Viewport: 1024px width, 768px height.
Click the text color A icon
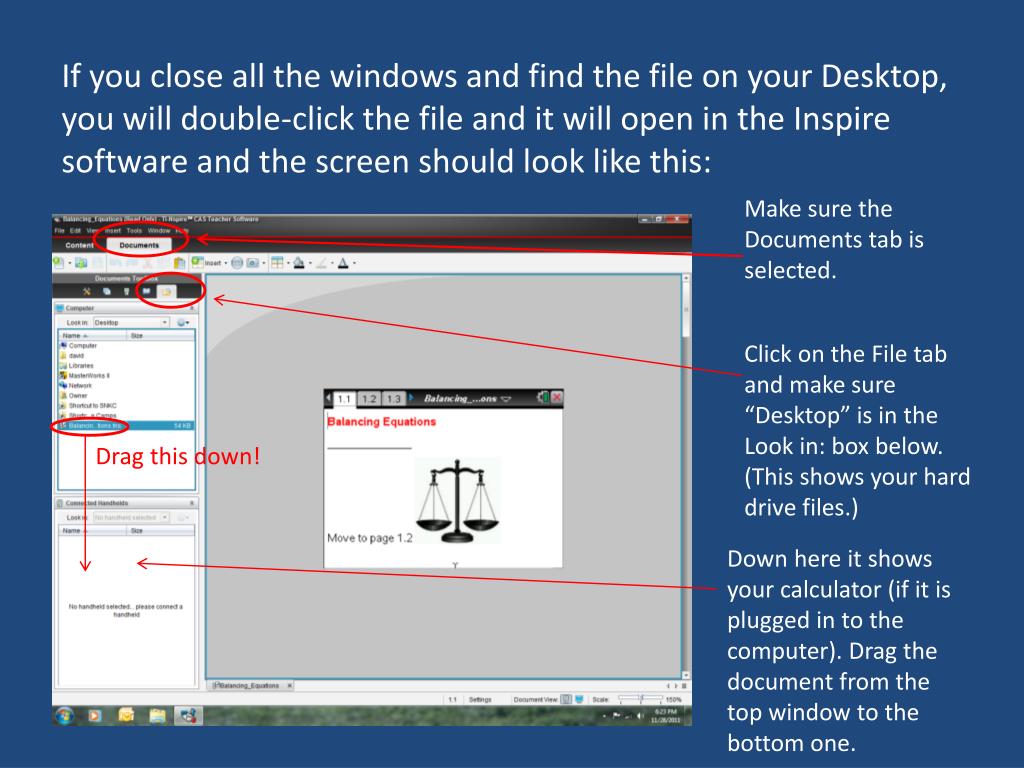click(x=344, y=263)
